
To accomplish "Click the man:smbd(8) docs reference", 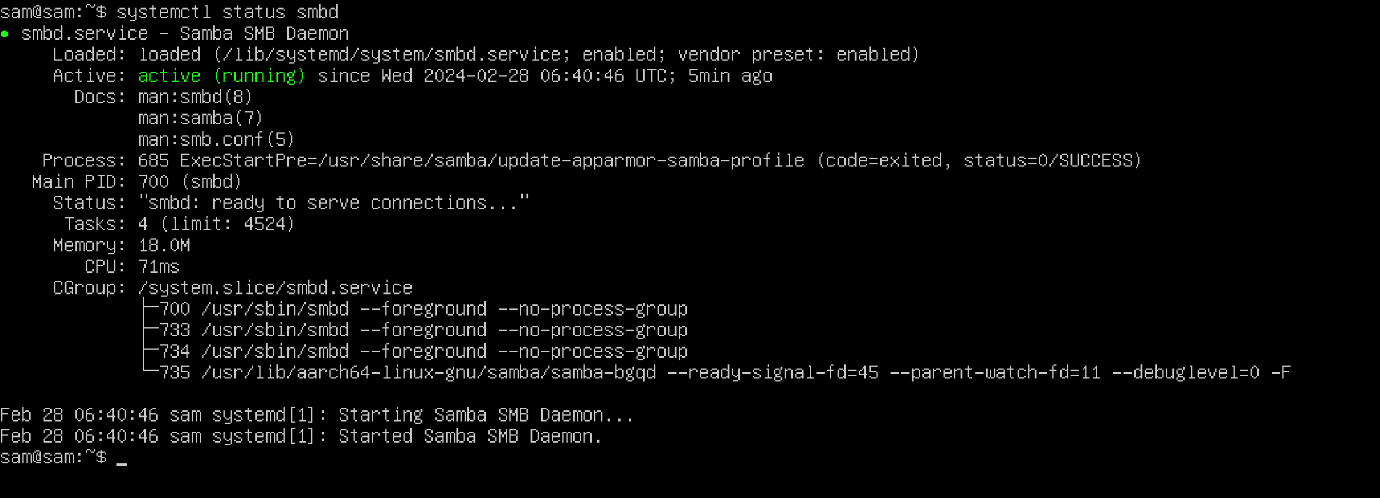I will (196, 97).
